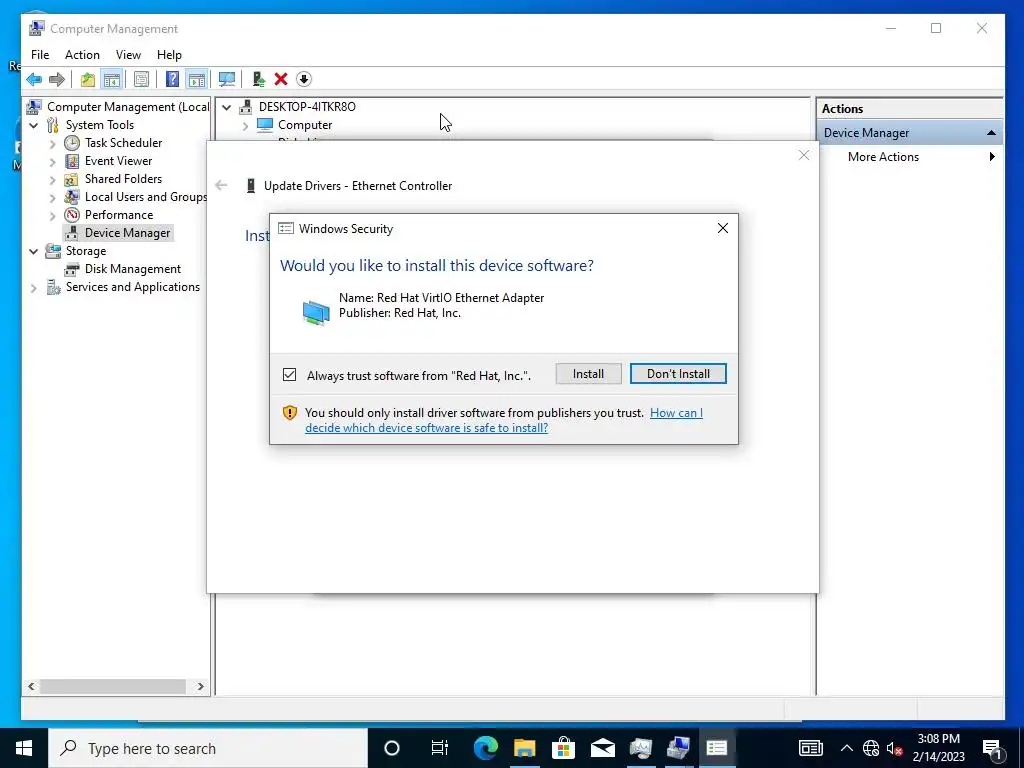Screen dimensions: 1024x768
Task: Open the Action menu
Action: [82, 55]
